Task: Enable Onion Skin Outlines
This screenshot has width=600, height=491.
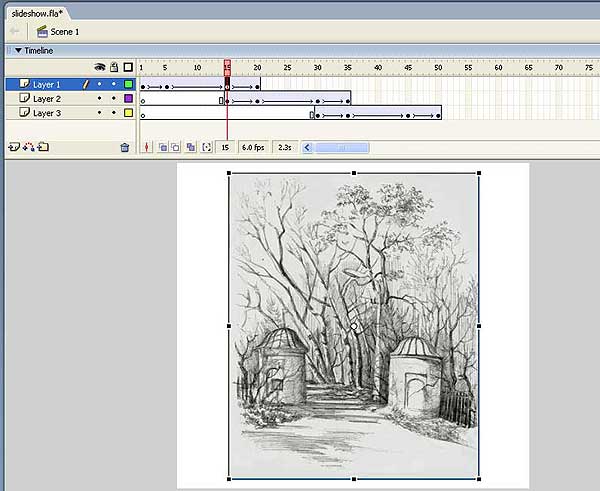Action: 175,147
